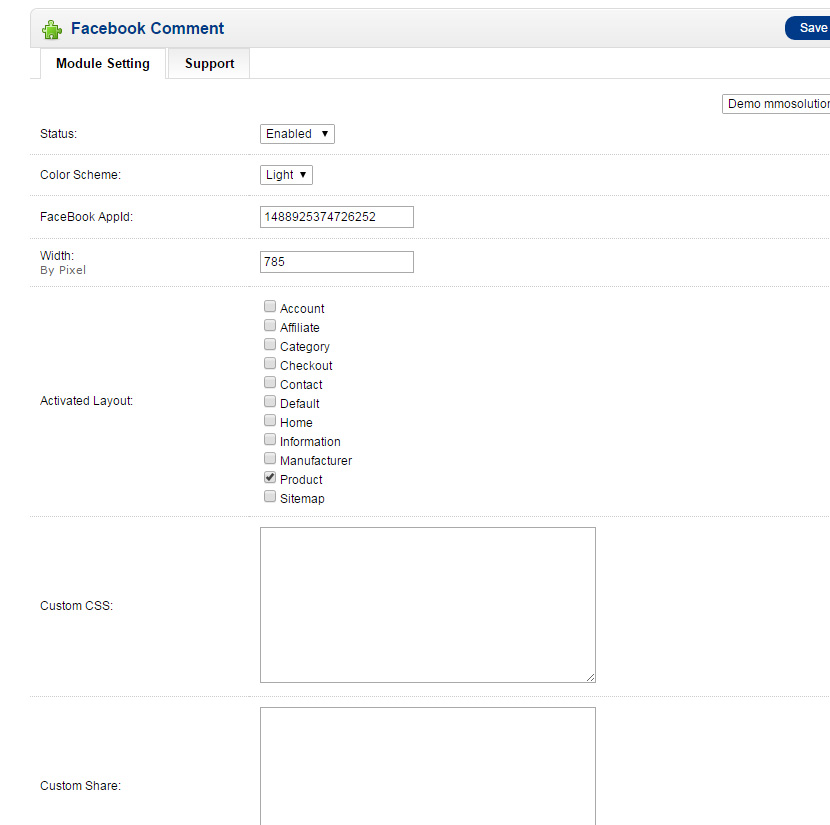This screenshot has height=825, width=830.
Task: Select the Module Setting tab
Action: tap(102, 63)
